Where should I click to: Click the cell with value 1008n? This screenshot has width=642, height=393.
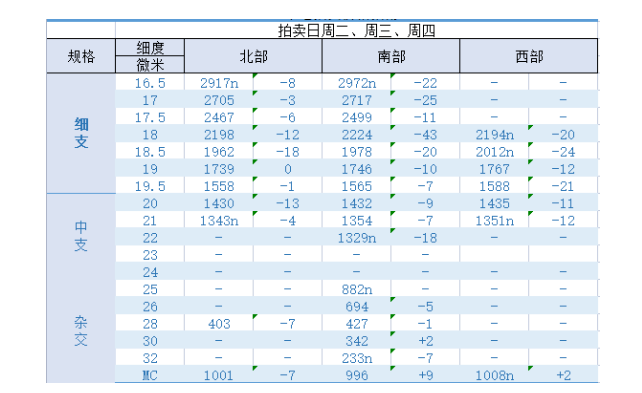pos(494,375)
